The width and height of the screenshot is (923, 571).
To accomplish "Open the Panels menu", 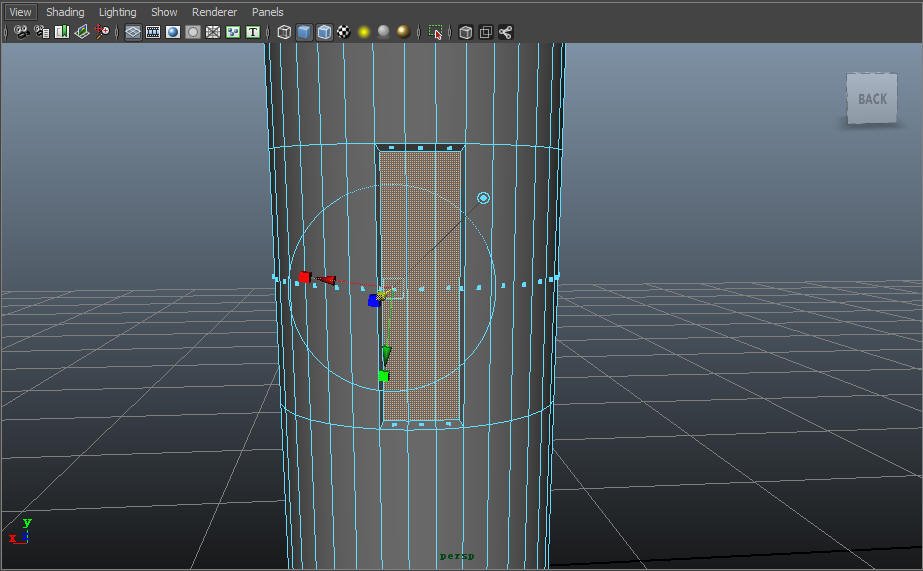I will tap(267, 12).
